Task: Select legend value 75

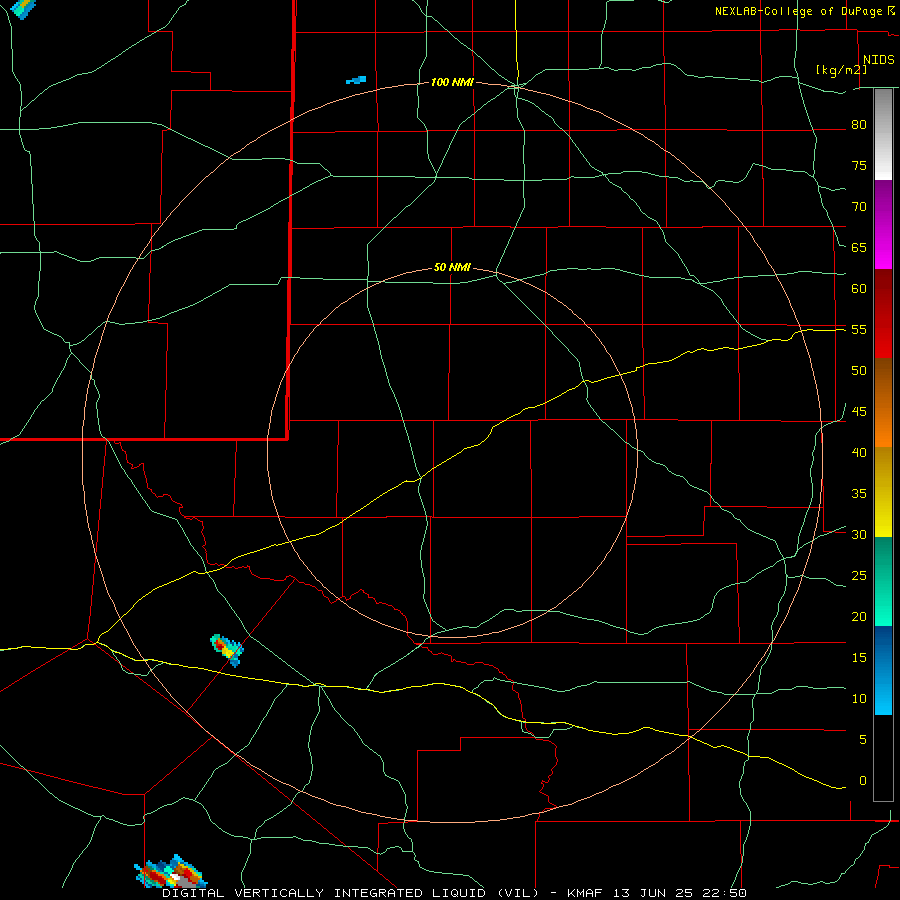Action: tap(859, 166)
